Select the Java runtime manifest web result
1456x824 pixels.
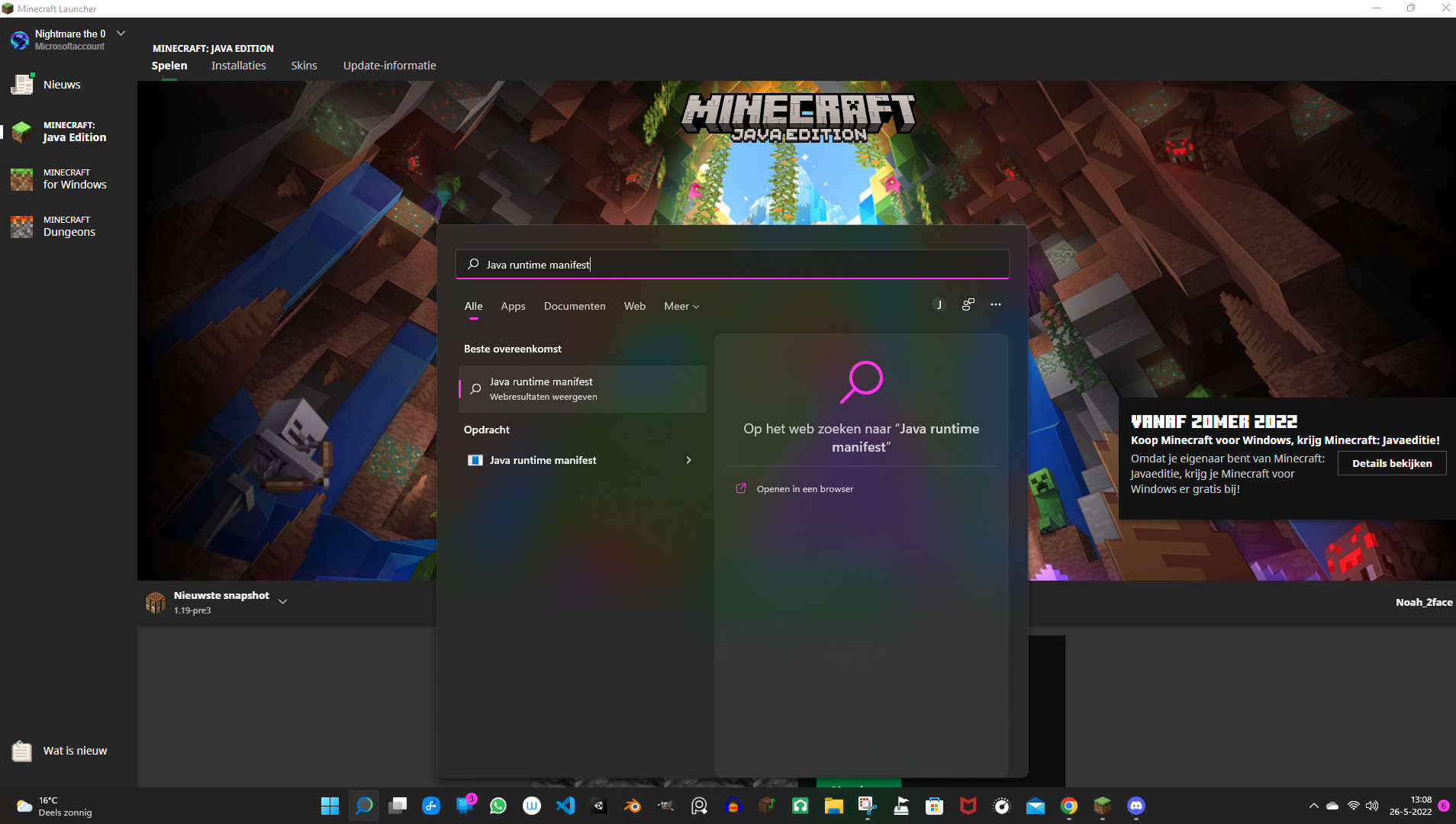583,389
